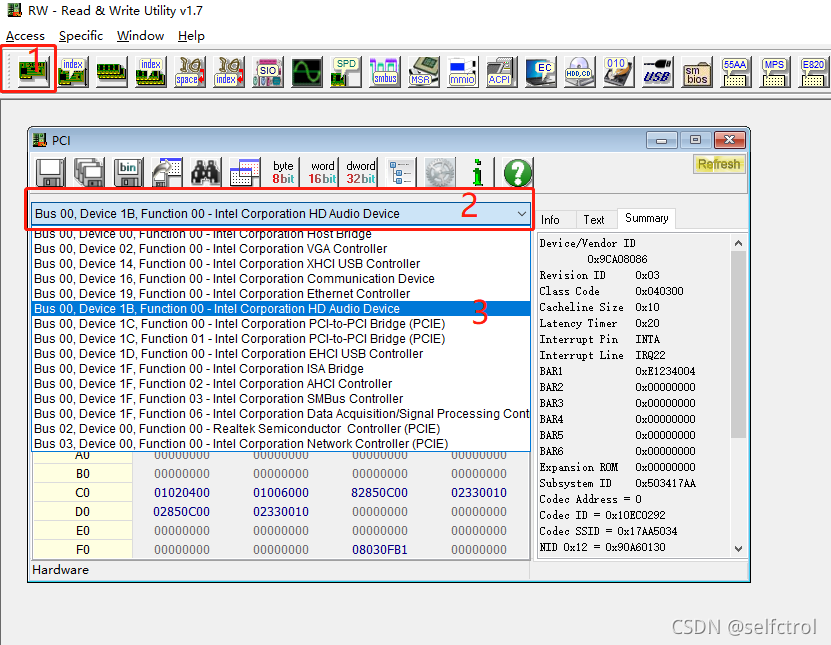
Task: Click the Save All stacked floppies icon
Action: point(89,172)
